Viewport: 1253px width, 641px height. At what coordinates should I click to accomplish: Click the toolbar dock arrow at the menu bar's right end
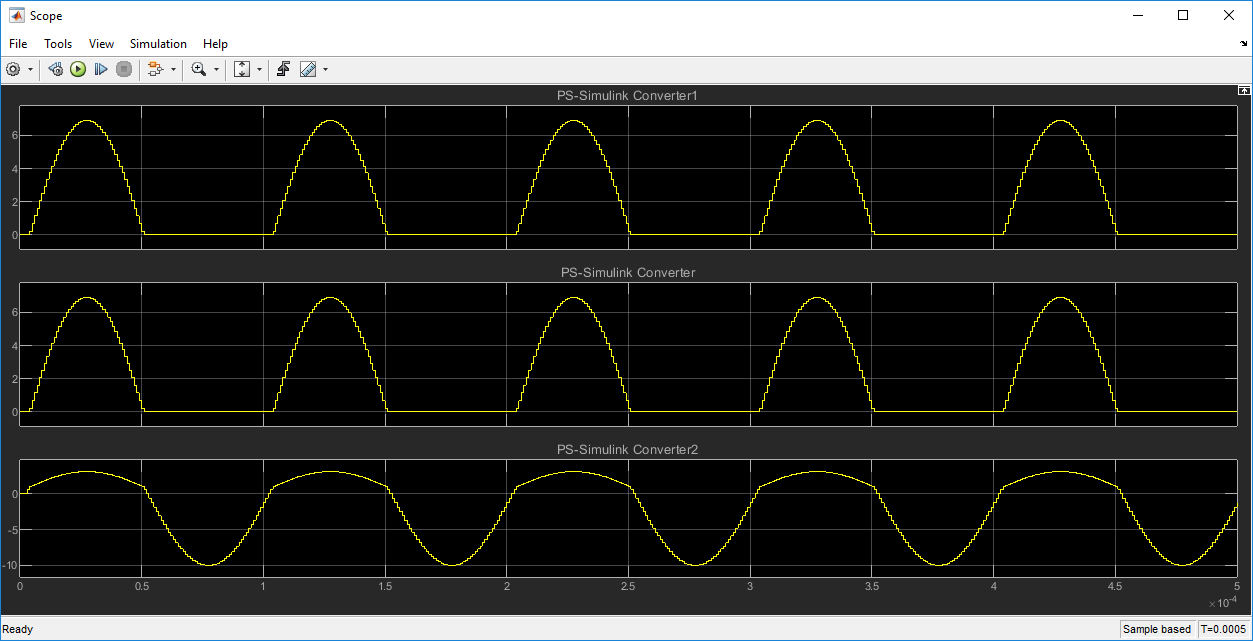[1243, 45]
